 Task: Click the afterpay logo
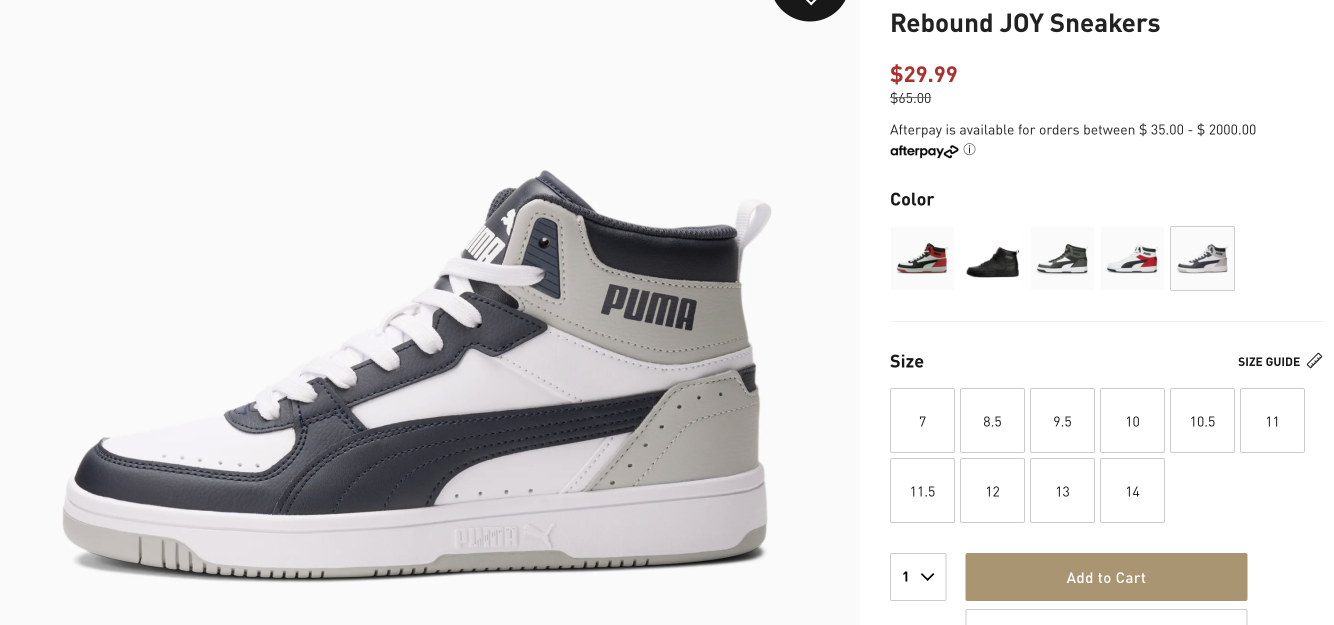[x=924, y=151]
